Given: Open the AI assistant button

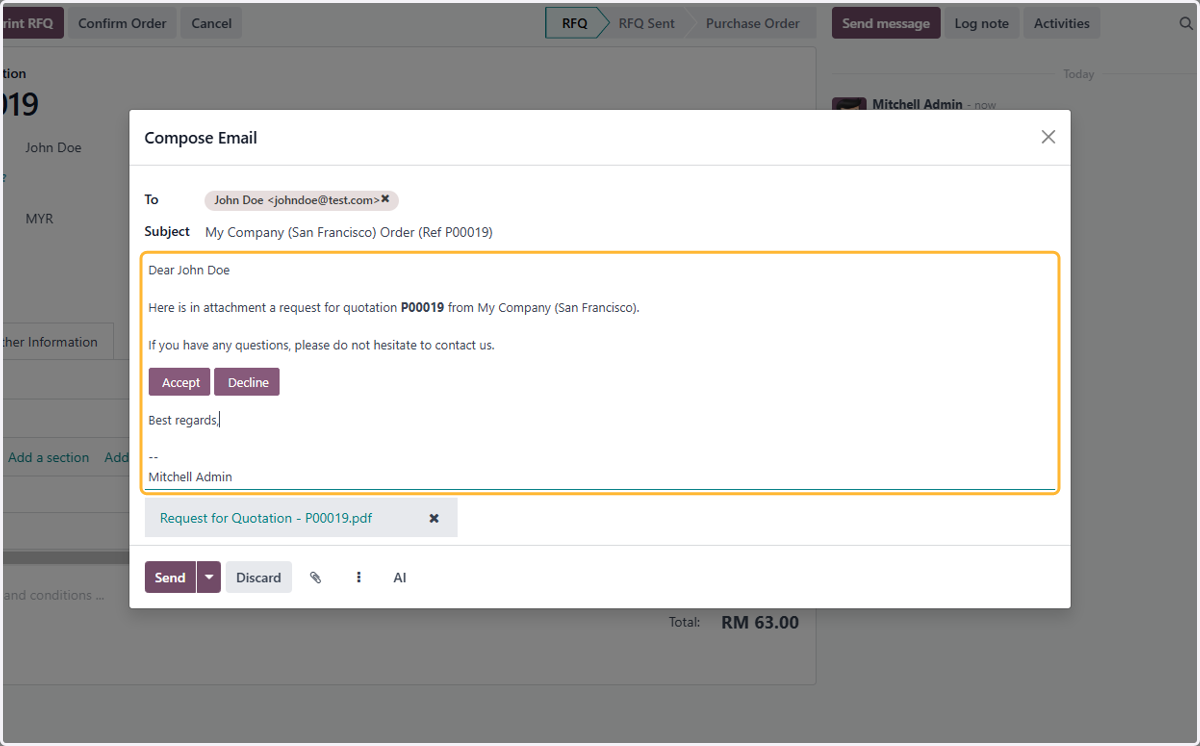Looking at the screenshot, I should point(400,577).
